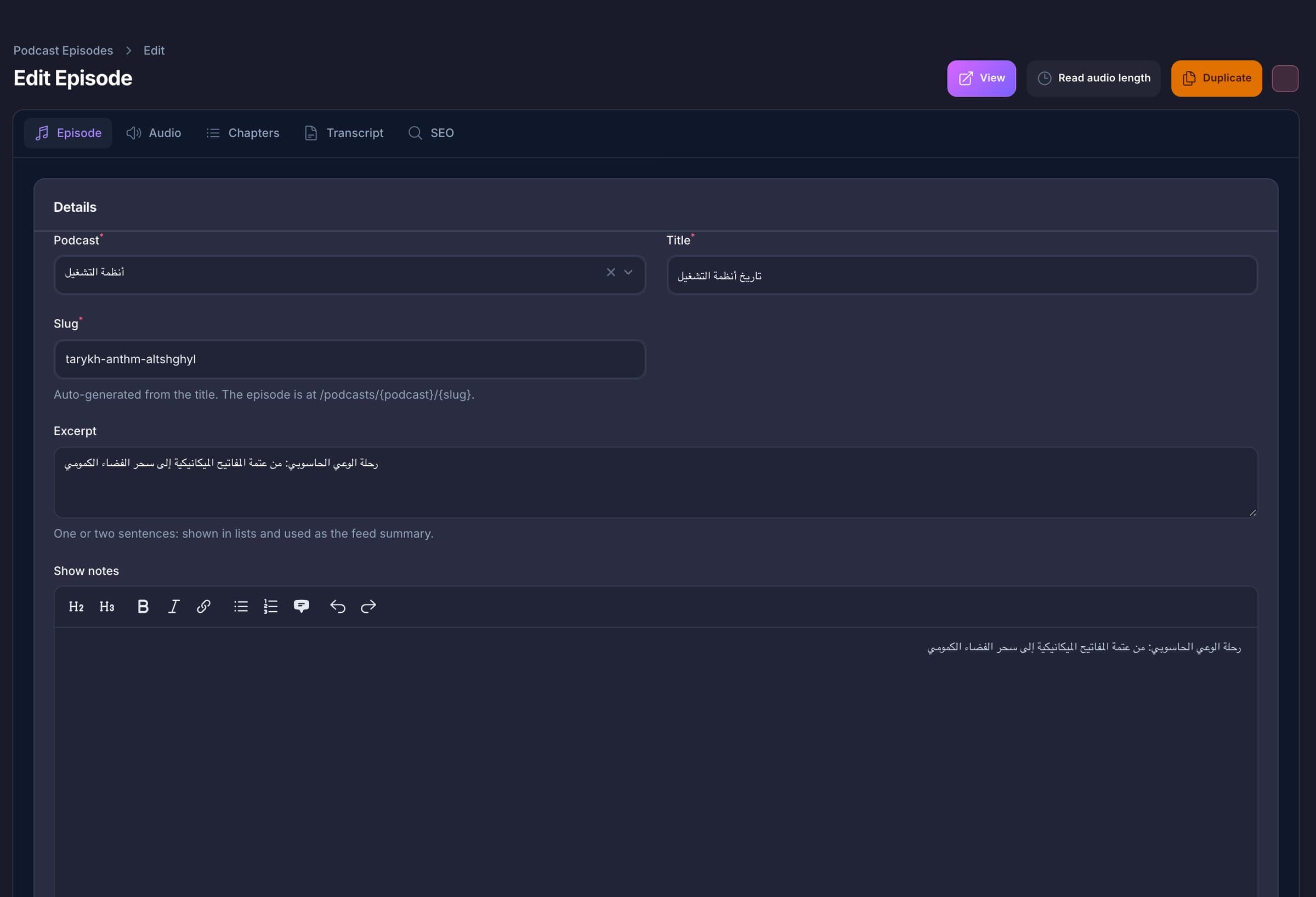Screen dimensions: 1316x897
Task: Focus the Slug input field
Action: [x=350, y=359]
